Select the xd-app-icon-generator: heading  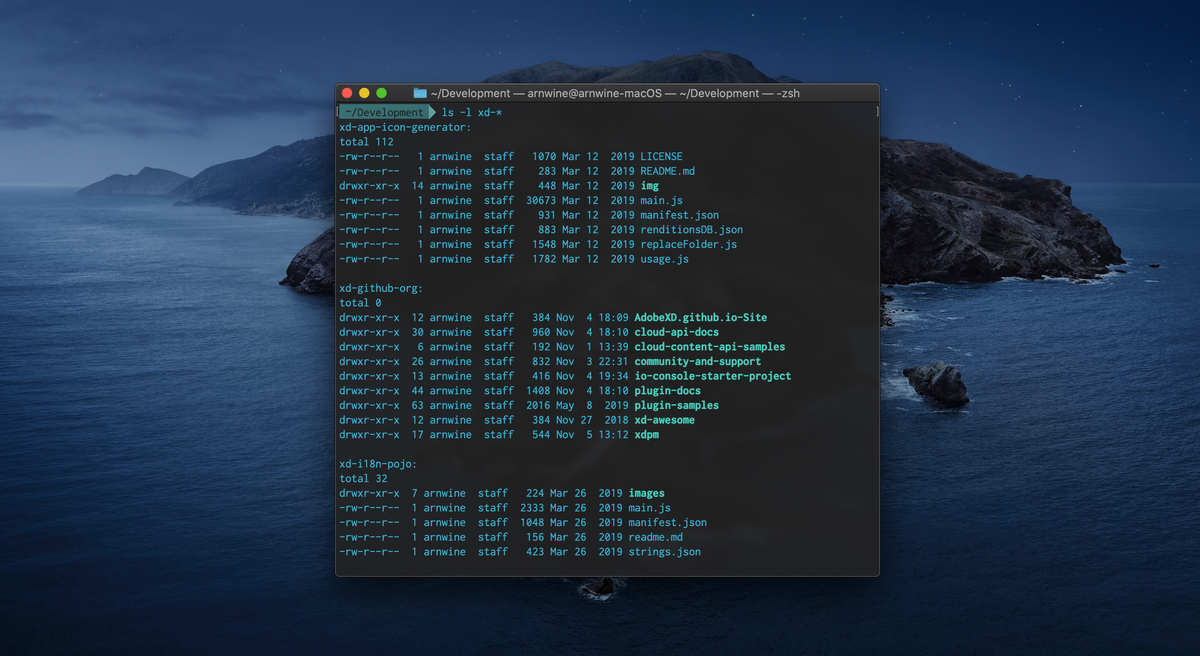point(405,127)
